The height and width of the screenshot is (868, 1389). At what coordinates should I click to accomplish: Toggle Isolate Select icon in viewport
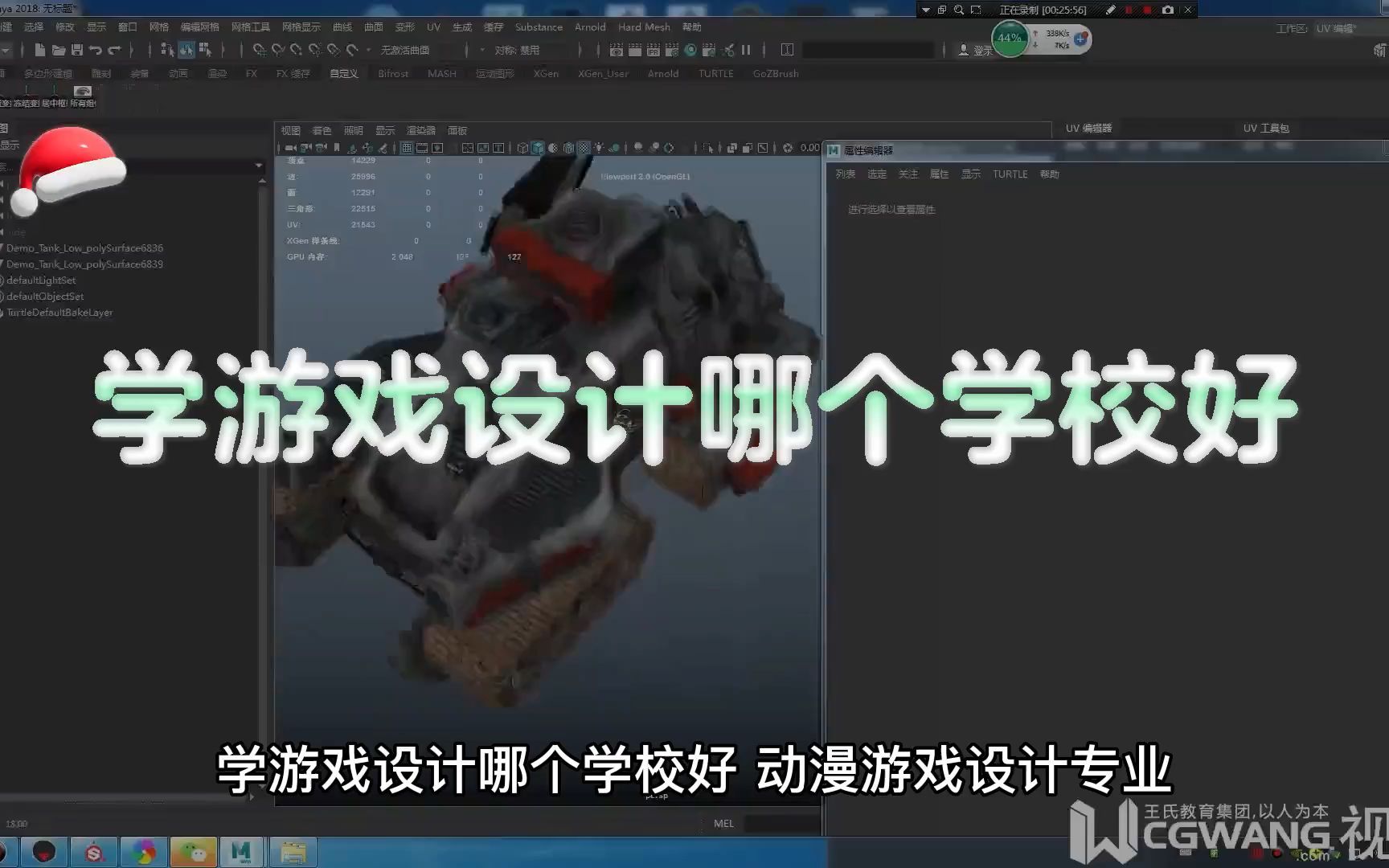tap(708, 148)
